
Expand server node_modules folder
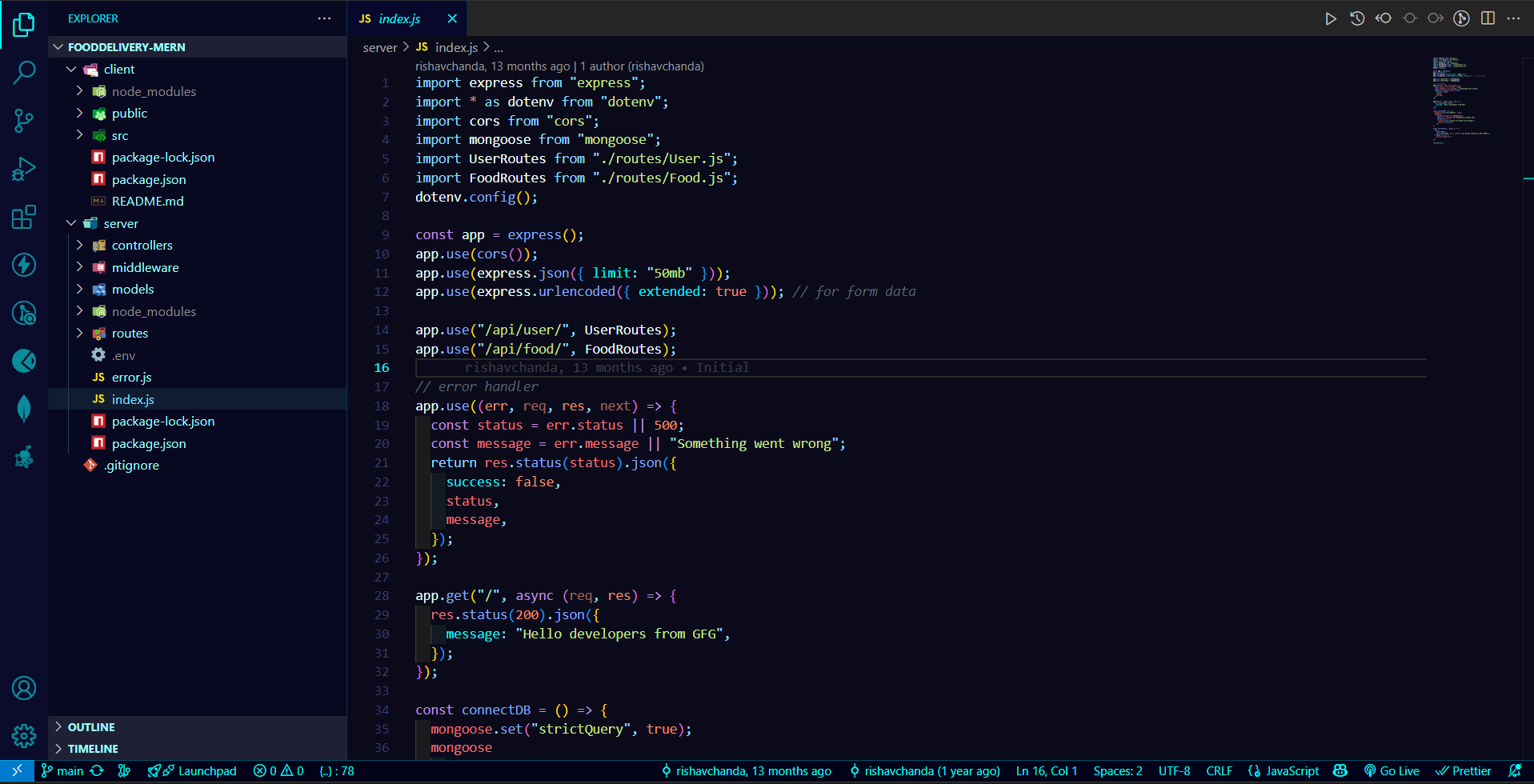198,312
